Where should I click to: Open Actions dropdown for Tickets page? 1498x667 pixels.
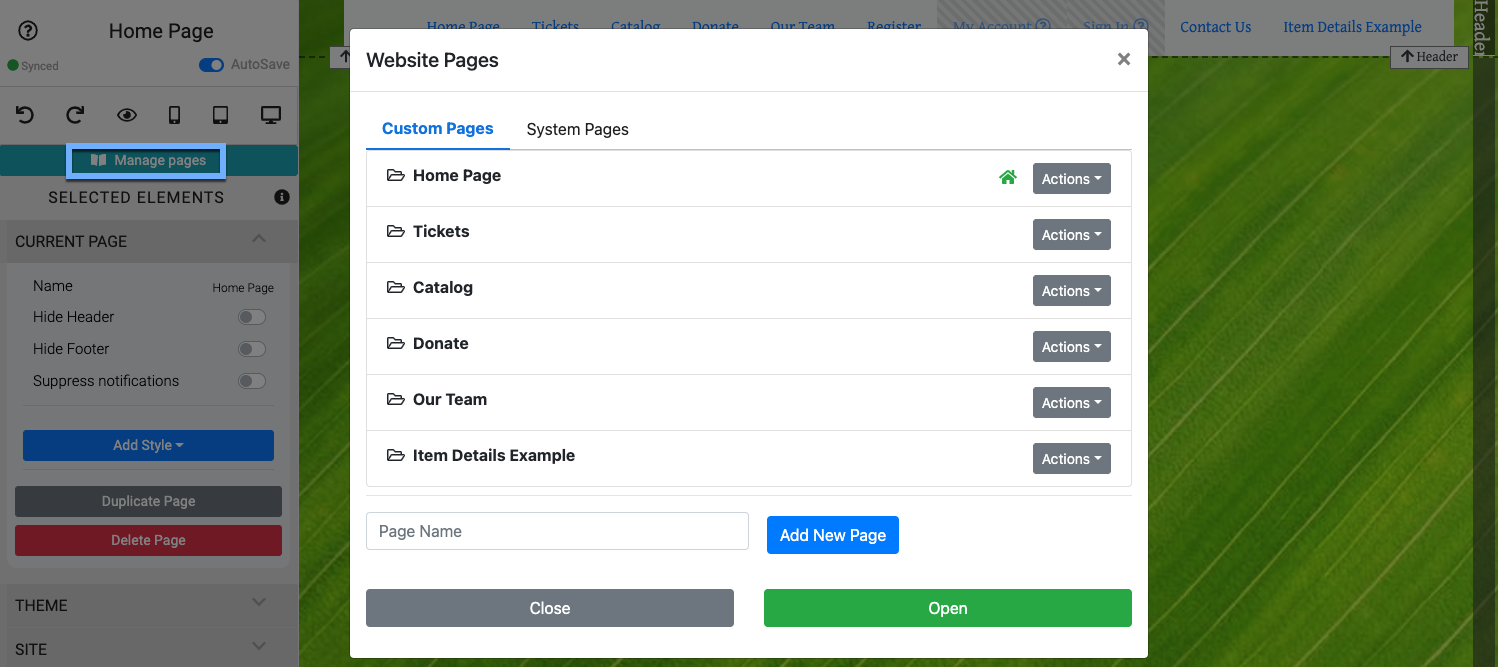pyautogui.click(x=1071, y=235)
